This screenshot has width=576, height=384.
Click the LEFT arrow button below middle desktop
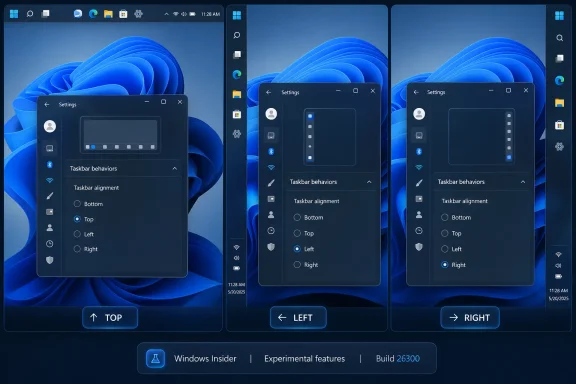tap(298, 317)
